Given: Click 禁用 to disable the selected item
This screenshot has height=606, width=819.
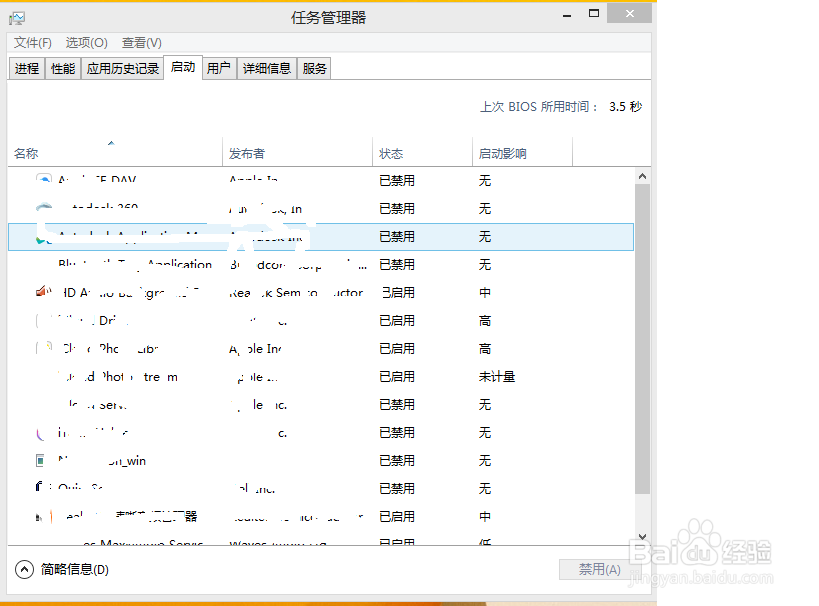Looking at the screenshot, I should click(x=598, y=569).
